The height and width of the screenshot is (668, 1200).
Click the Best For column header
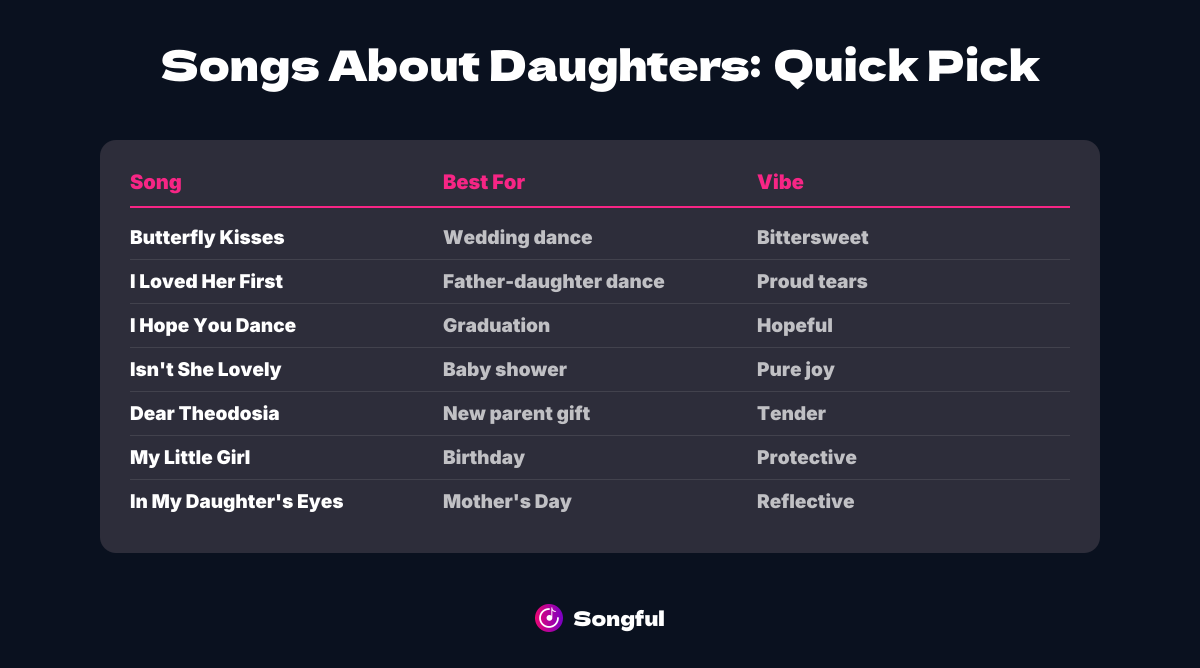click(484, 182)
